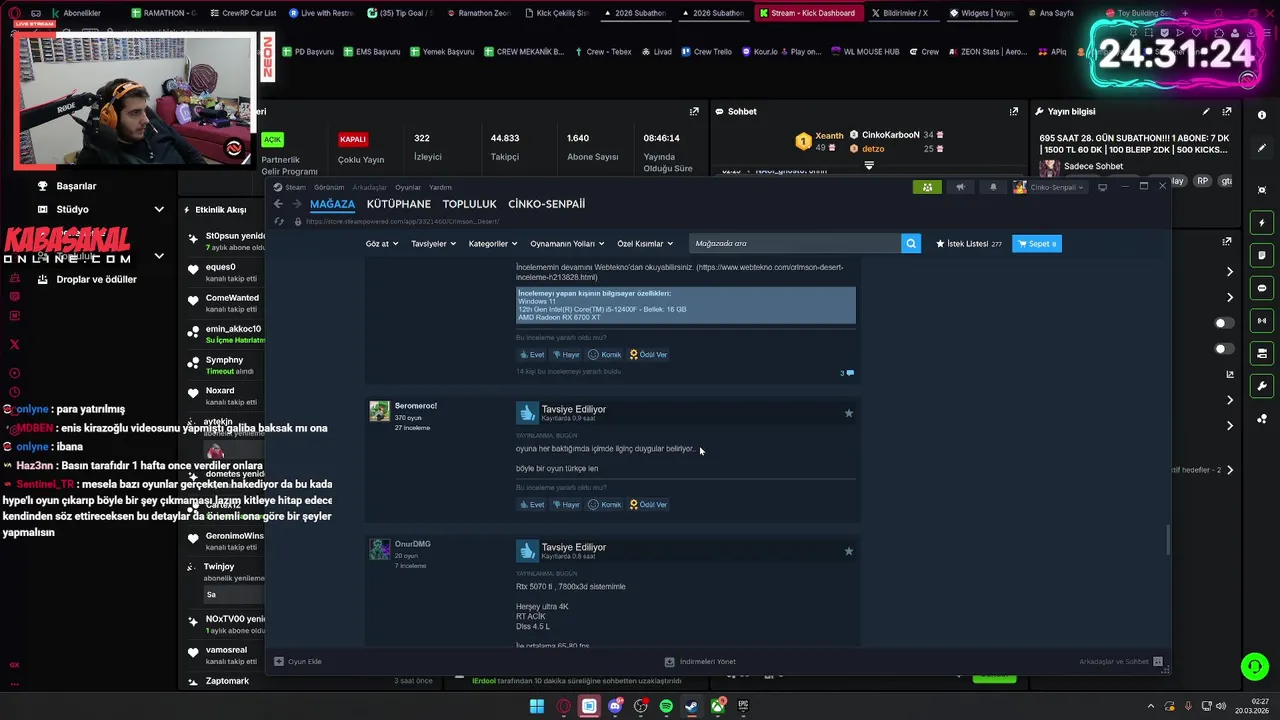Click Oyun Ekle at Steam bottom bar
Viewport: 1280px width, 720px height.
[x=298, y=661]
